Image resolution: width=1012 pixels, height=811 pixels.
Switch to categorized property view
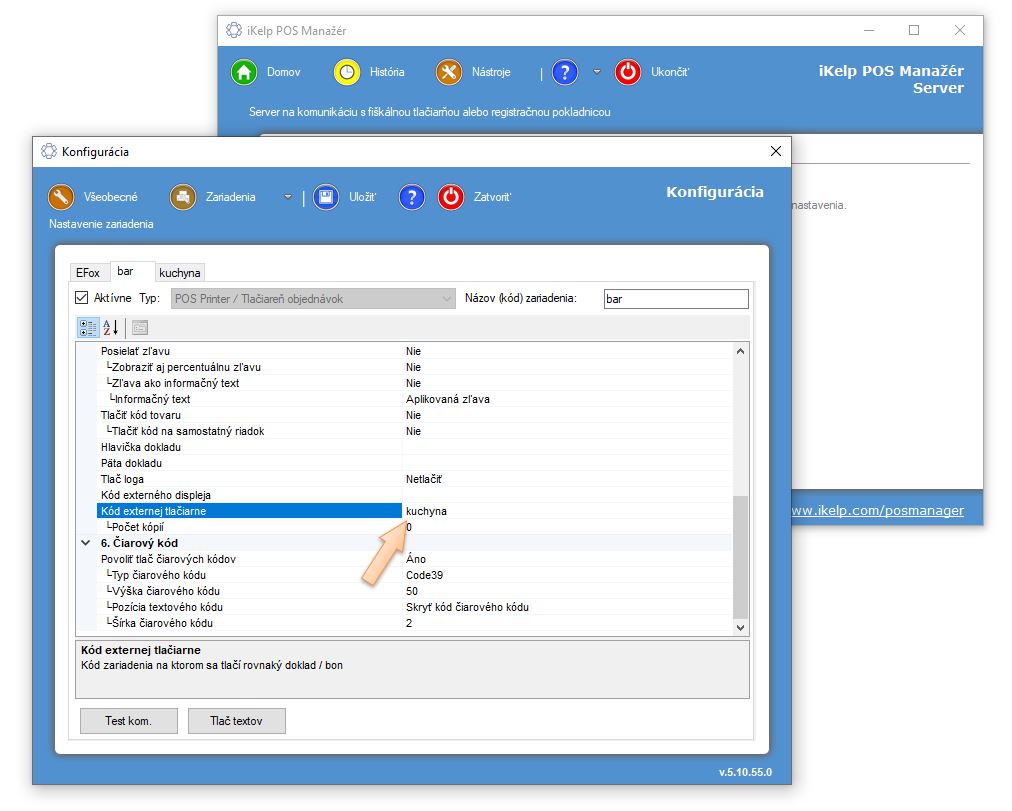[x=88, y=327]
